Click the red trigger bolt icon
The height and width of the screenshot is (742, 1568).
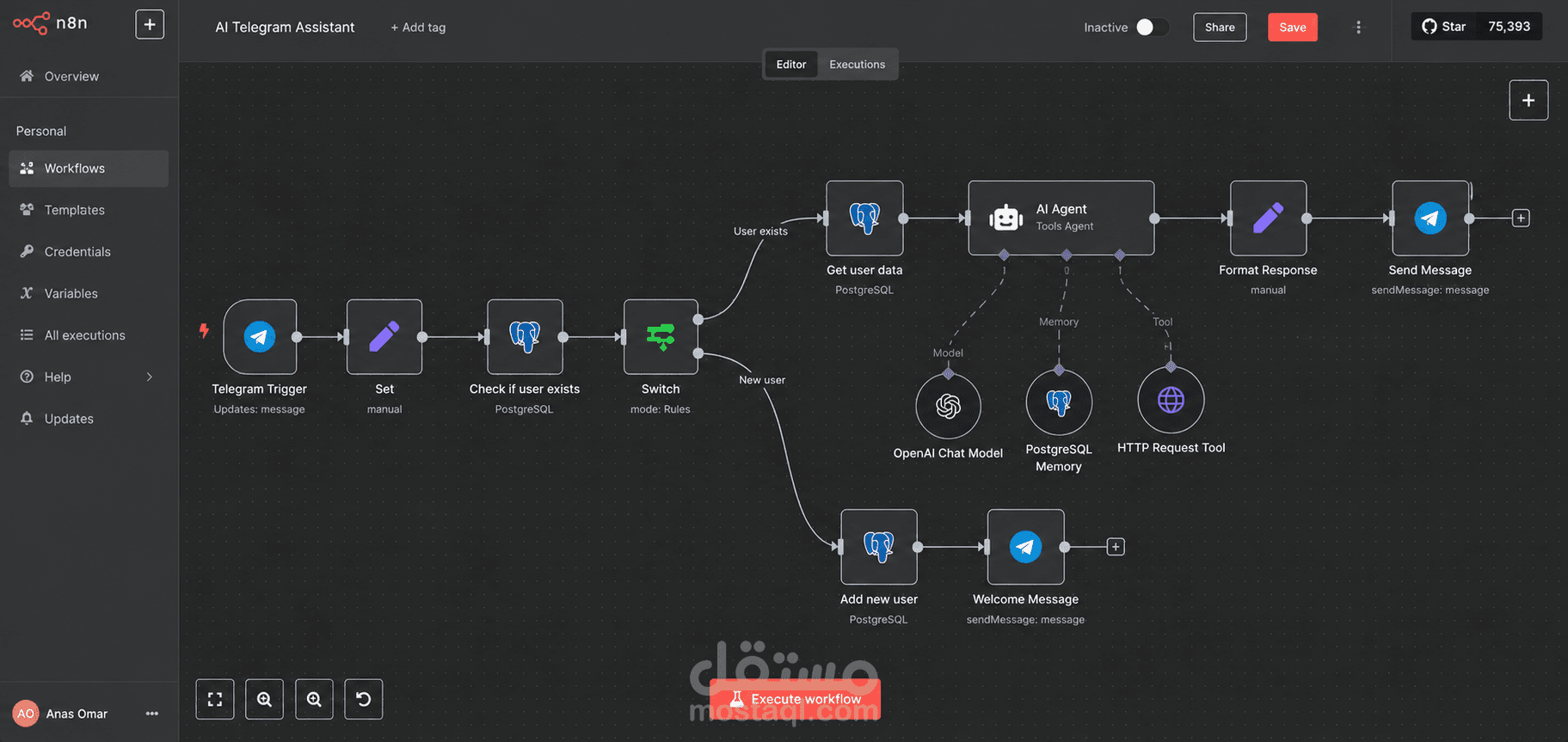click(204, 330)
